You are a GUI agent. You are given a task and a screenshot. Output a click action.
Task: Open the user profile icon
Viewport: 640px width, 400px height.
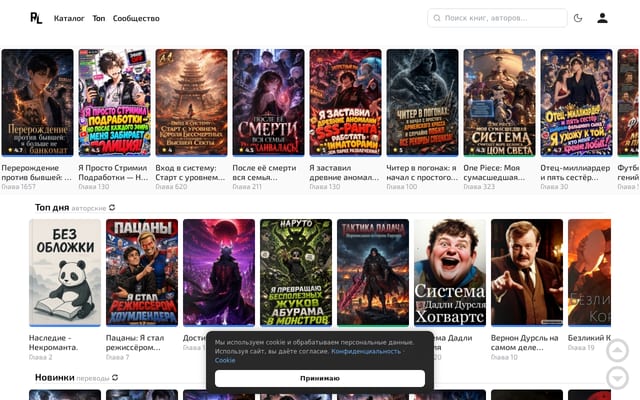click(602, 18)
